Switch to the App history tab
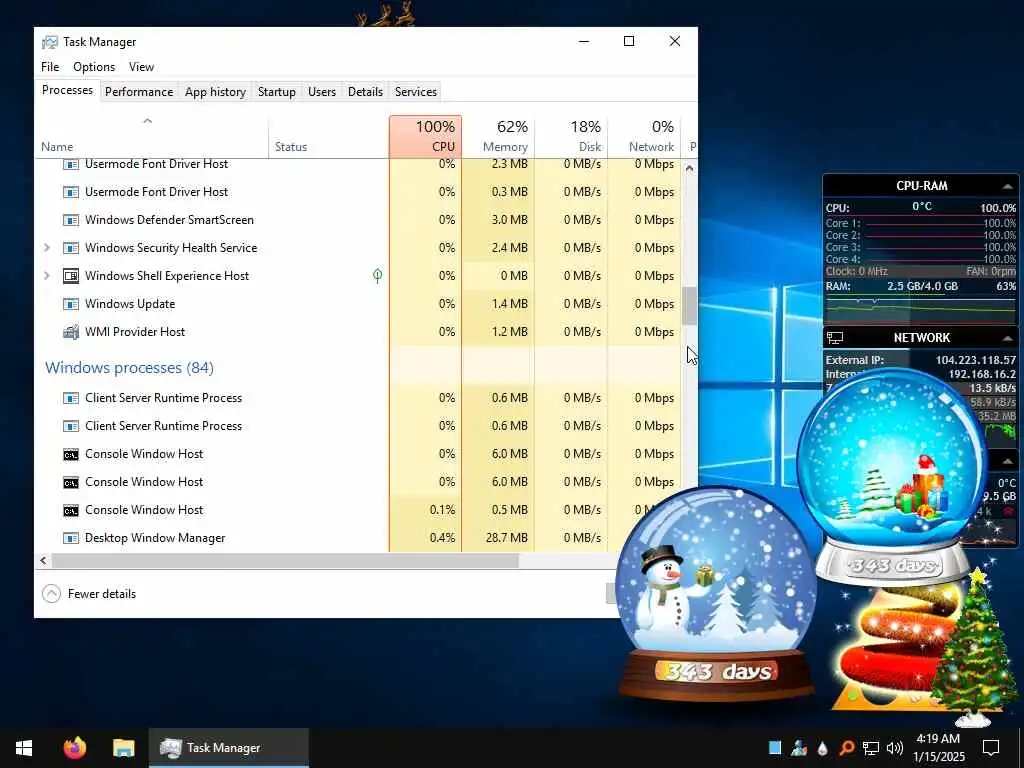This screenshot has width=1024, height=768. click(x=215, y=92)
